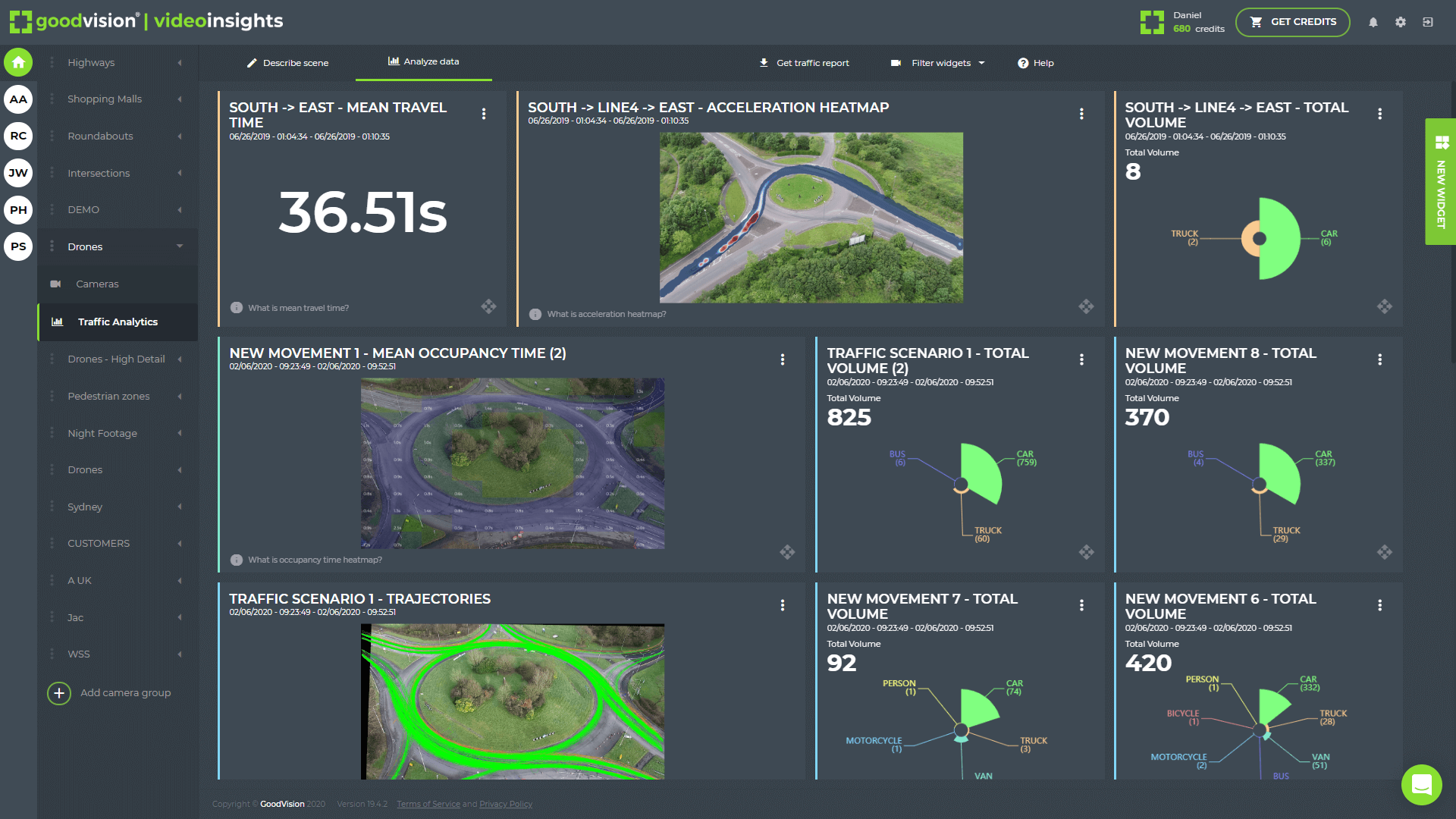Open the kebab menu on Mean Travel Time widget

click(x=485, y=114)
